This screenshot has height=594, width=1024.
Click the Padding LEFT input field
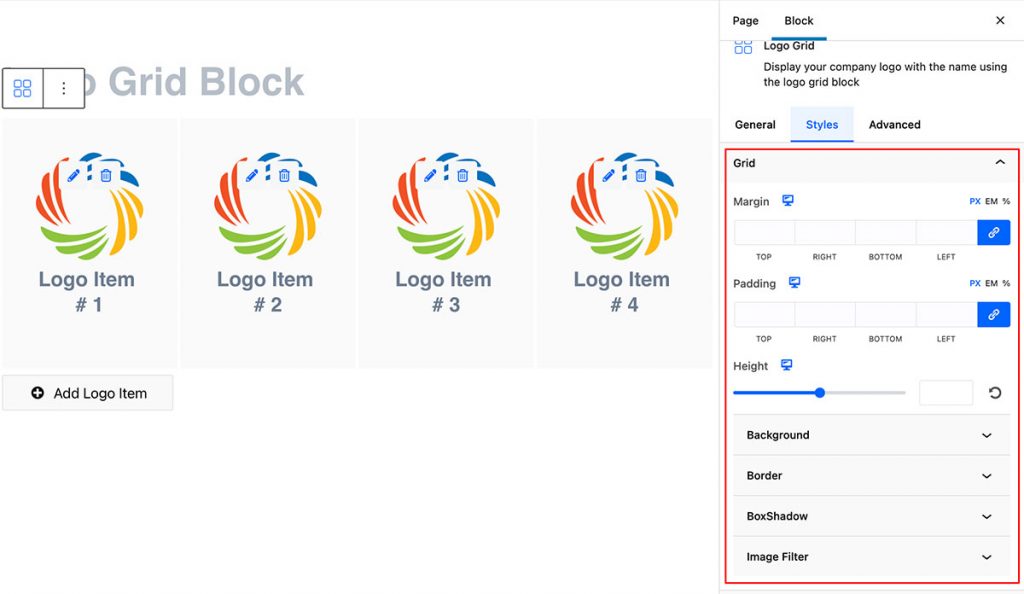click(946, 315)
